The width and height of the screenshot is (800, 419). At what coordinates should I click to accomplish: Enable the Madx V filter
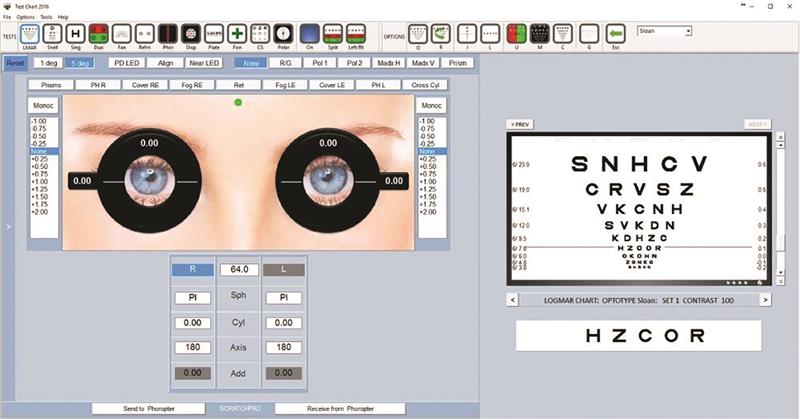pos(423,63)
